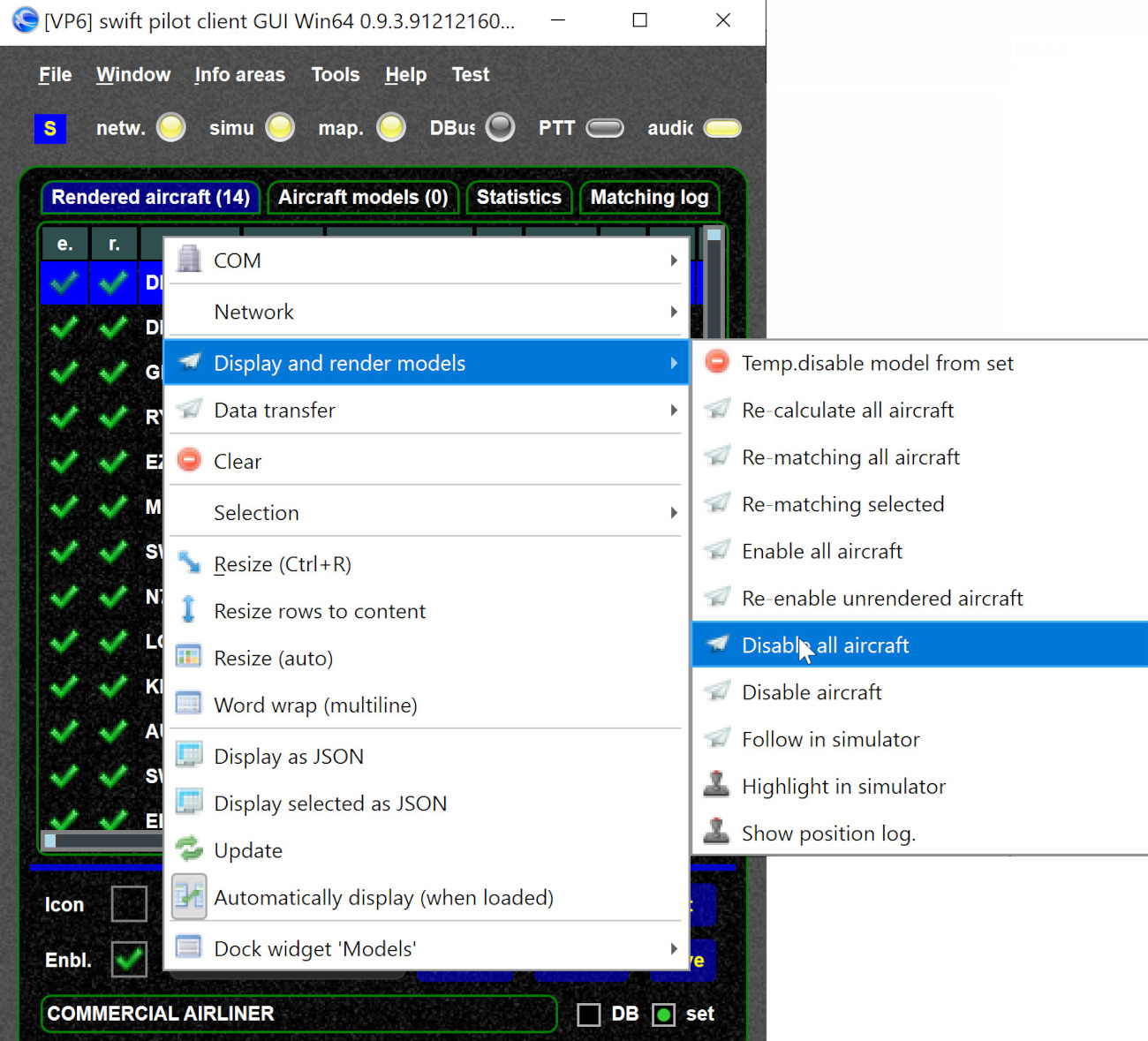Open the Window menu
The width and height of the screenshot is (1148, 1041).
pos(133,75)
